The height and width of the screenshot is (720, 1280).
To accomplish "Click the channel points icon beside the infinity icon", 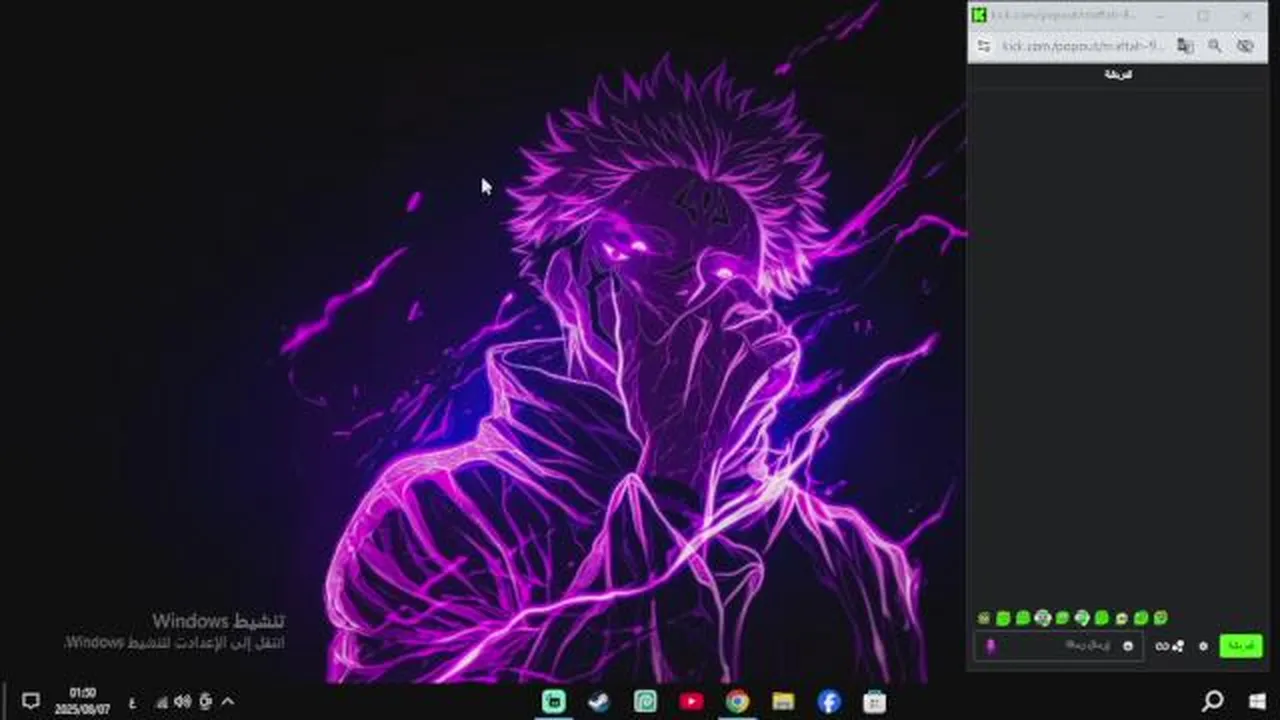I will (1178, 646).
